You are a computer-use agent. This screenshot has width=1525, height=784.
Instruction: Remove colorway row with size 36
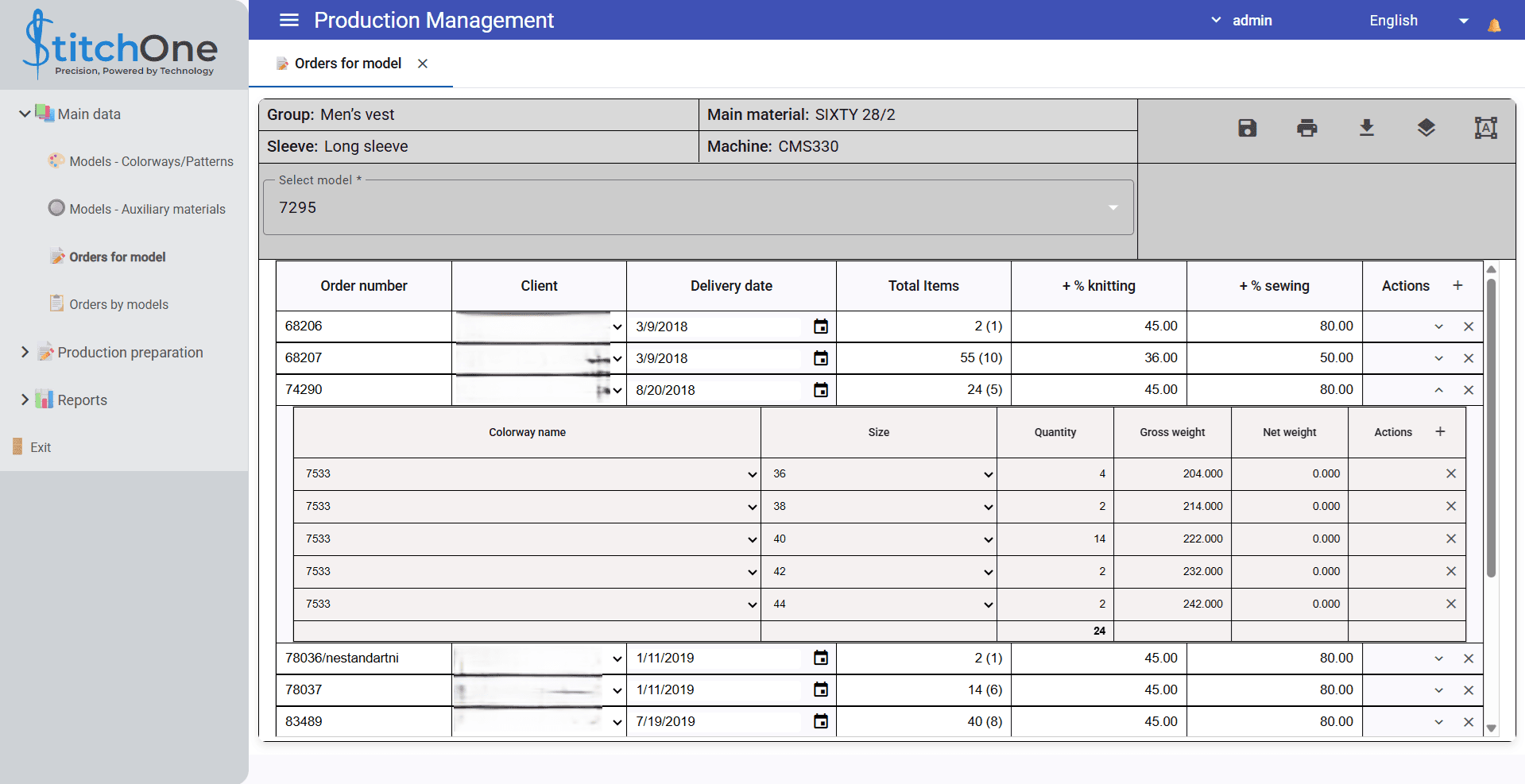pos(1451,473)
